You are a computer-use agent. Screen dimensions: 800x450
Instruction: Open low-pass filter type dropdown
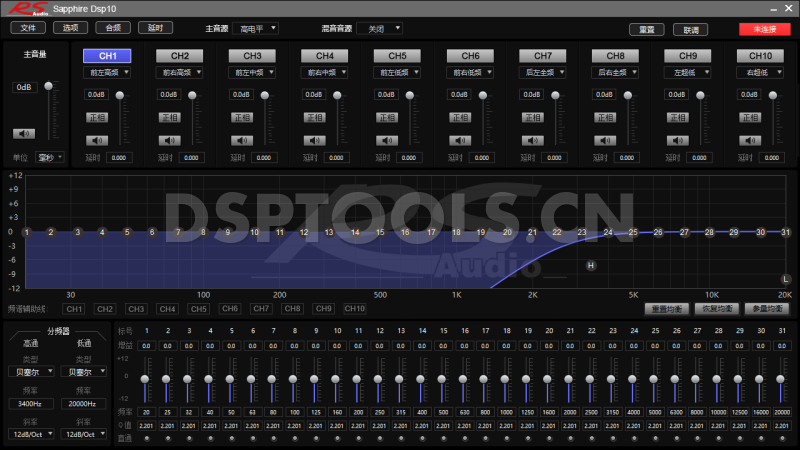click(x=84, y=372)
